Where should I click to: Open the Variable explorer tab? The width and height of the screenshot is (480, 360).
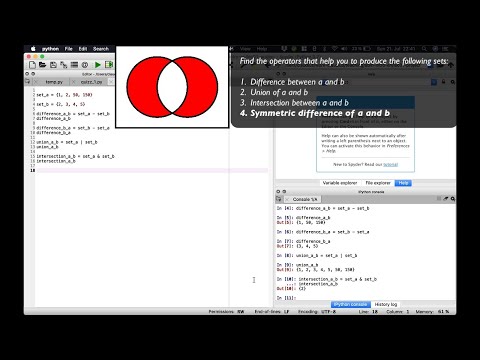coord(340,183)
